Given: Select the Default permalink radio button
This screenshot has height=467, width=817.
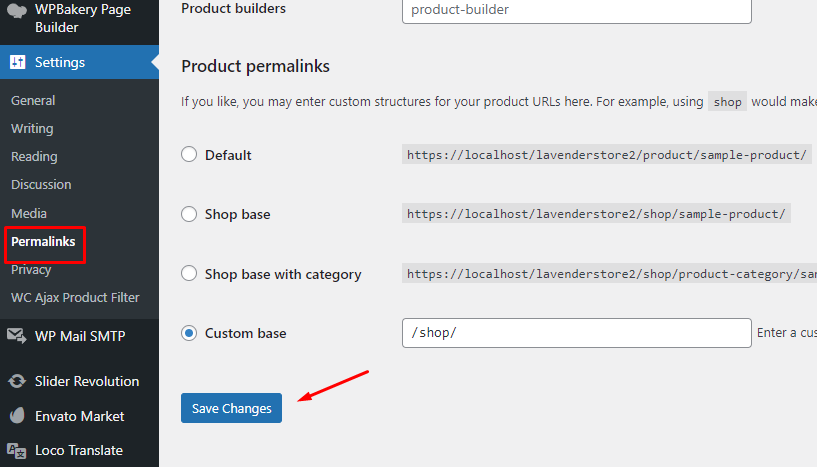Looking at the screenshot, I should tap(189, 154).
